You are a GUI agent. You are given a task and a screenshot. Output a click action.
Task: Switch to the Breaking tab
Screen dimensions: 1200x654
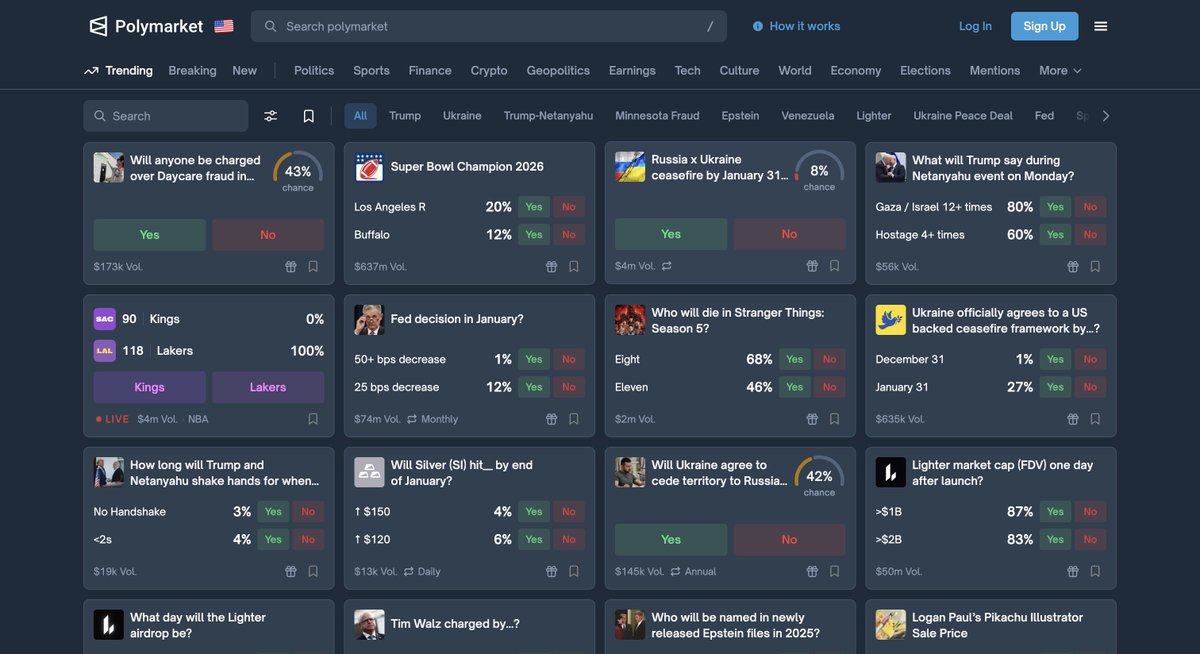tap(192, 71)
